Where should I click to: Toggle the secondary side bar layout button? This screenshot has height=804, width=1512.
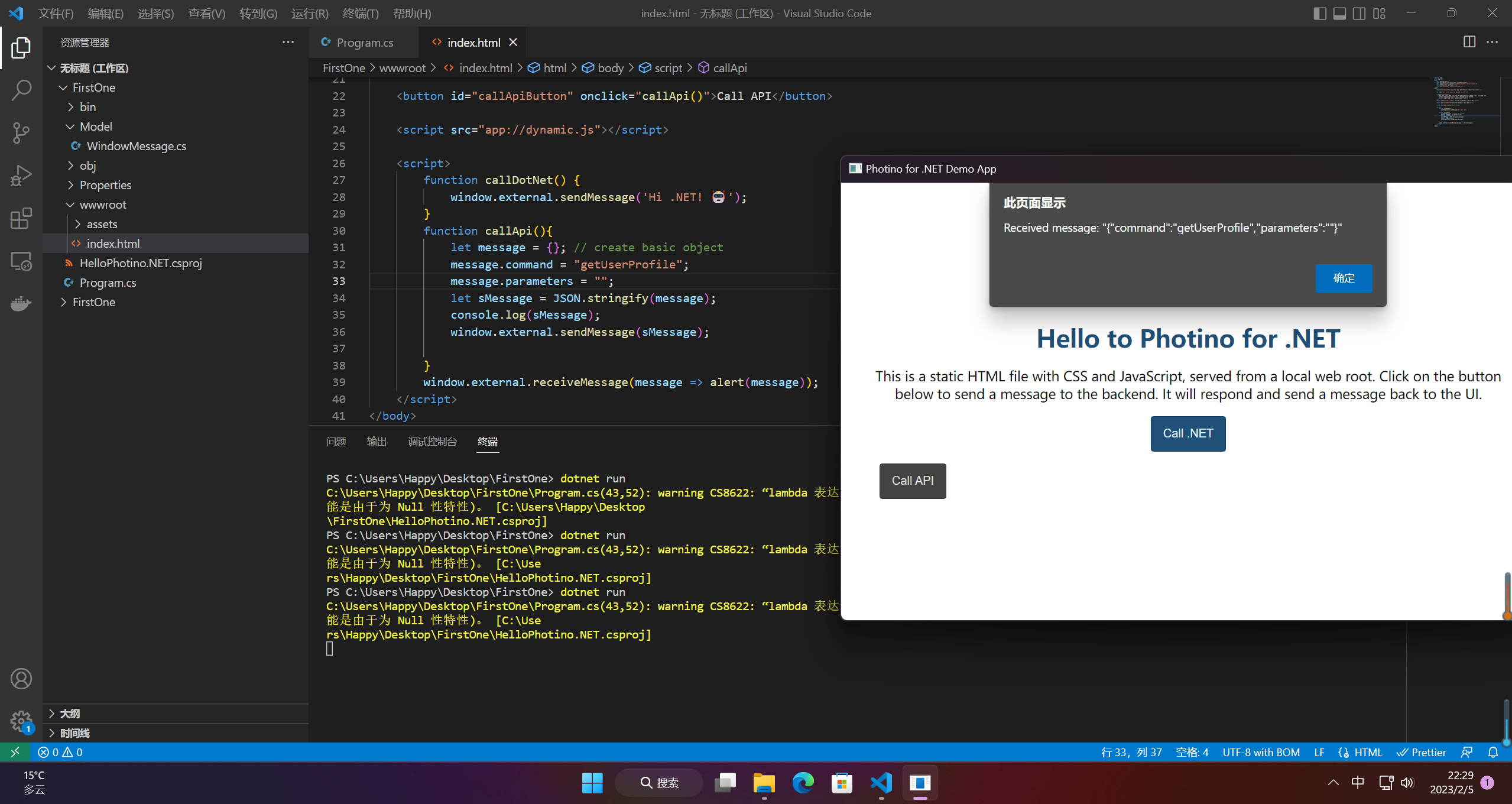point(1359,13)
